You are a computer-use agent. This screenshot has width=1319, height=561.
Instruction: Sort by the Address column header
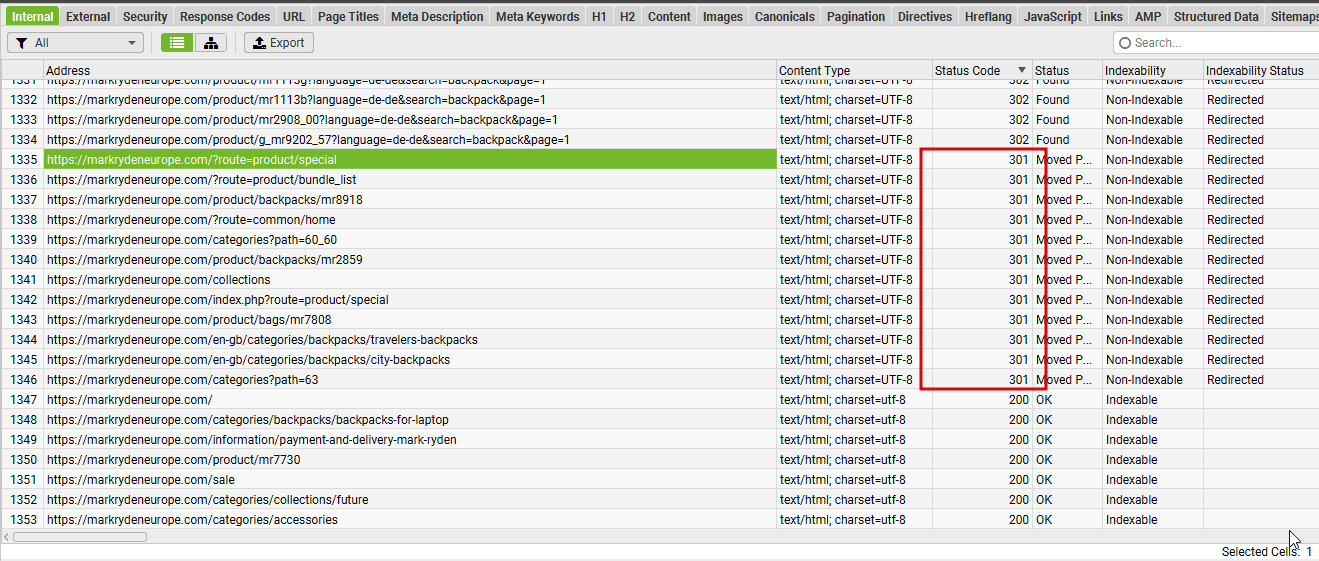point(410,70)
